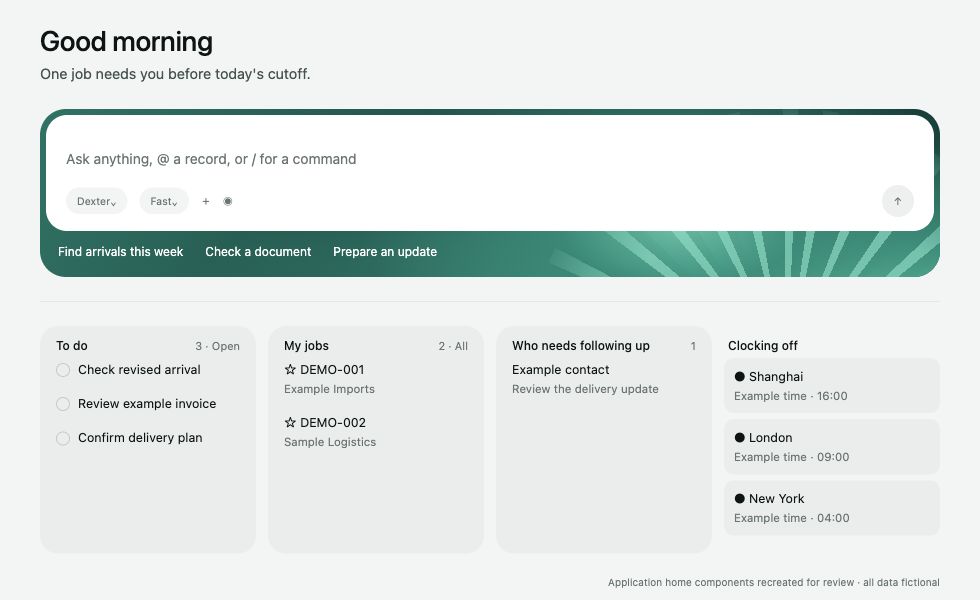Click the 'Sample Logistics' subtitle
980x600 pixels.
[x=330, y=442]
